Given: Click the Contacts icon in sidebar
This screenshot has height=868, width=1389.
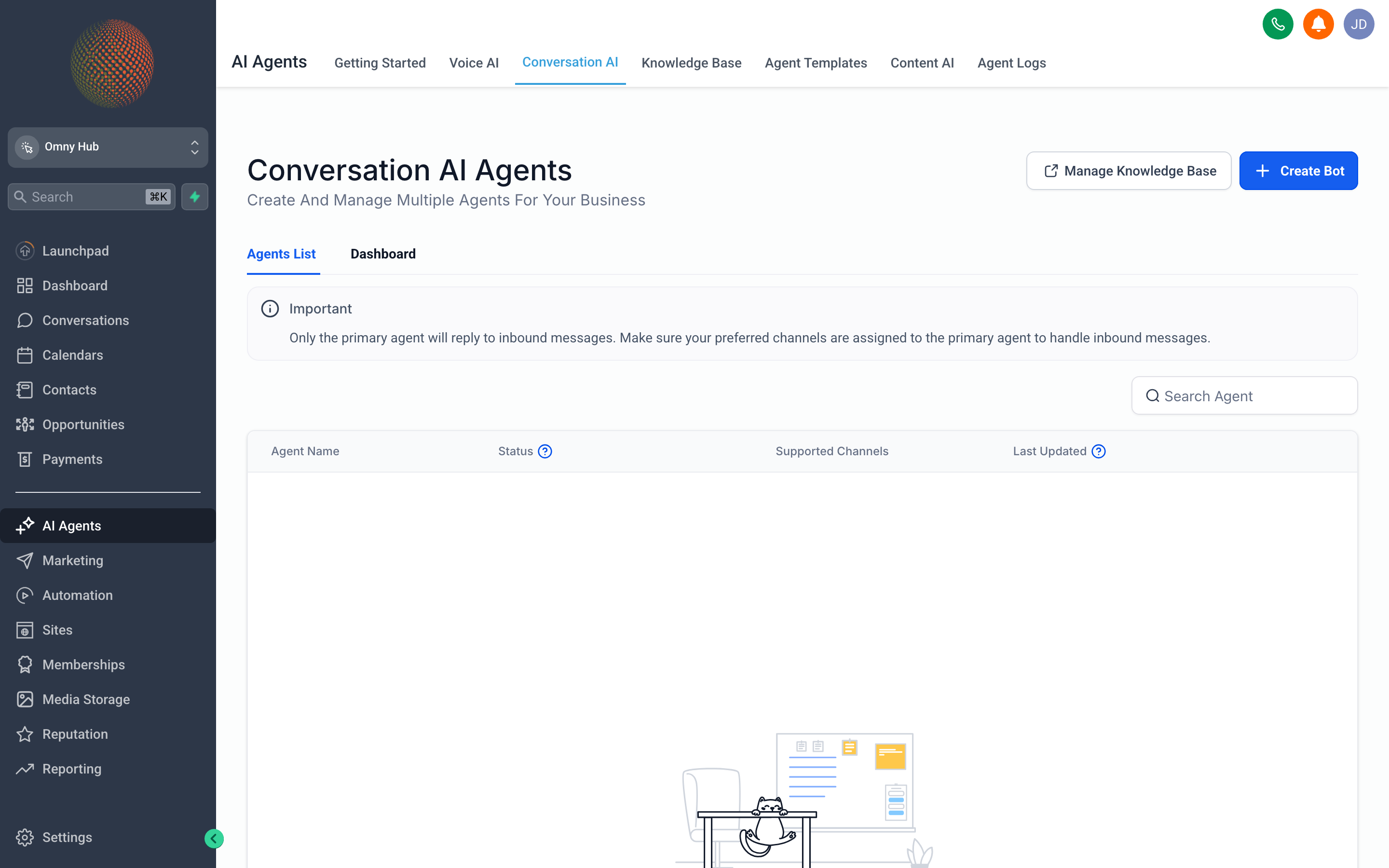Looking at the screenshot, I should (25, 390).
